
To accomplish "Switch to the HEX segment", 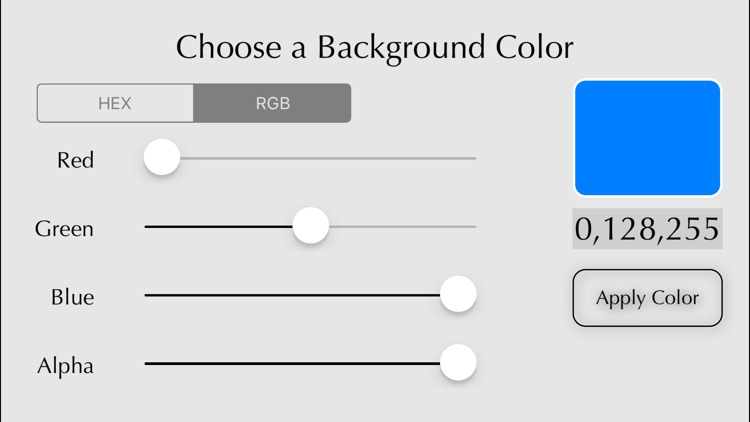I will [x=115, y=103].
